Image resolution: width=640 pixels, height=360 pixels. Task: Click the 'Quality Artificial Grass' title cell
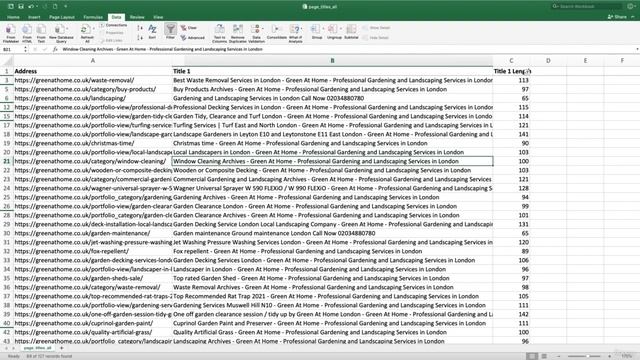[332, 332]
